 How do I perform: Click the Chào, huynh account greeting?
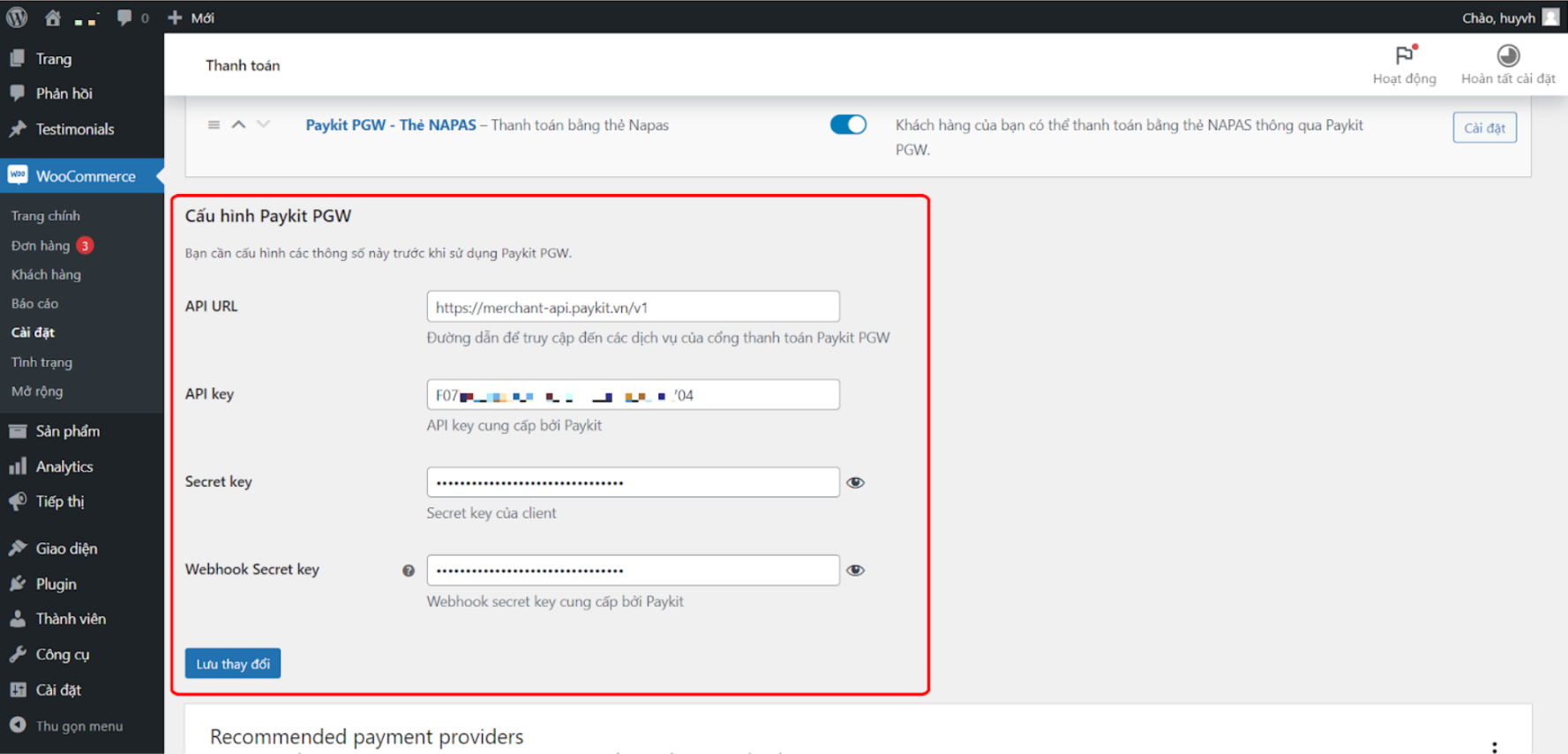coord(1498,18)
